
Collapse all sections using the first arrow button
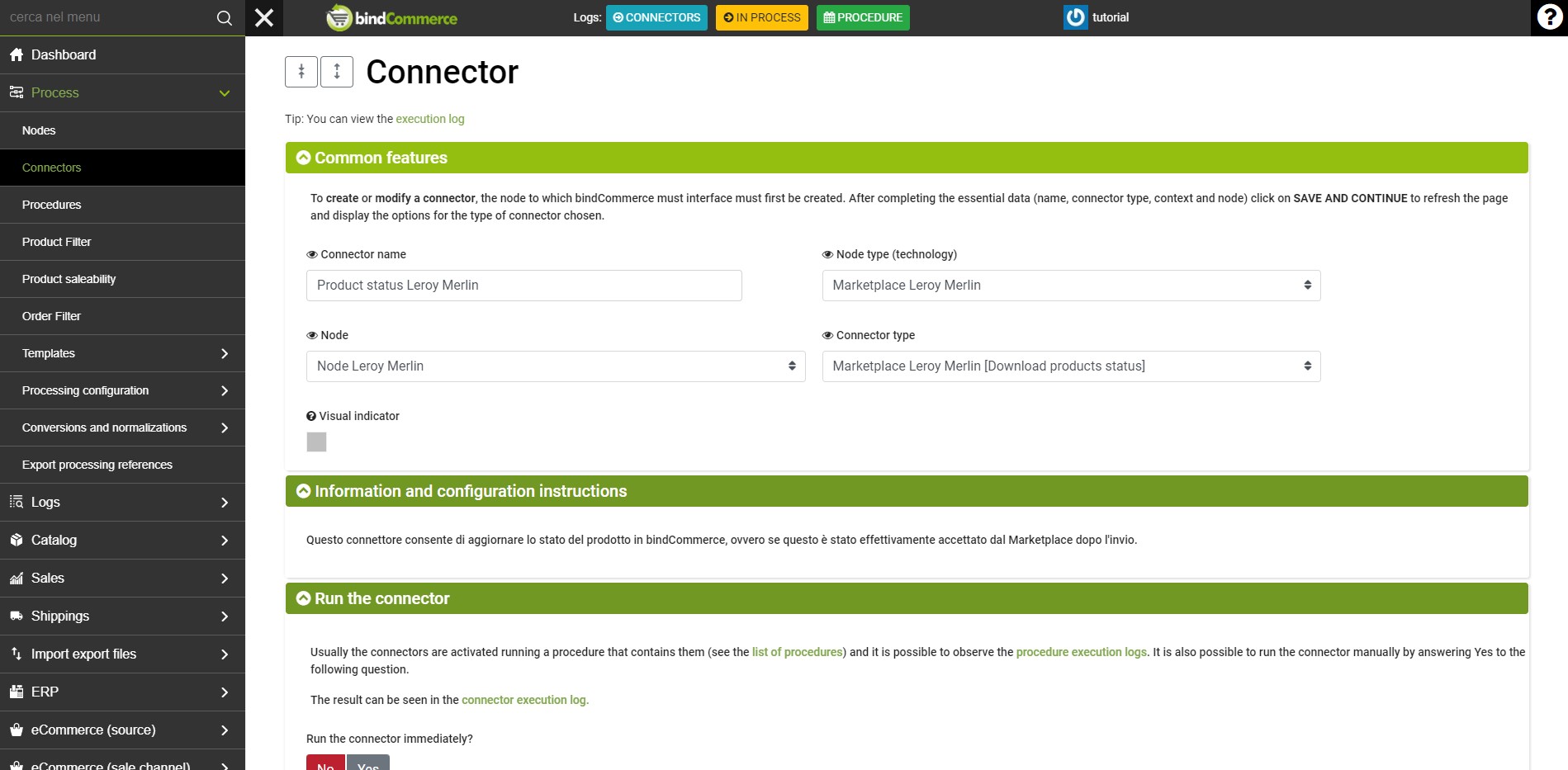pyautogui.click(x=301, y=72)
